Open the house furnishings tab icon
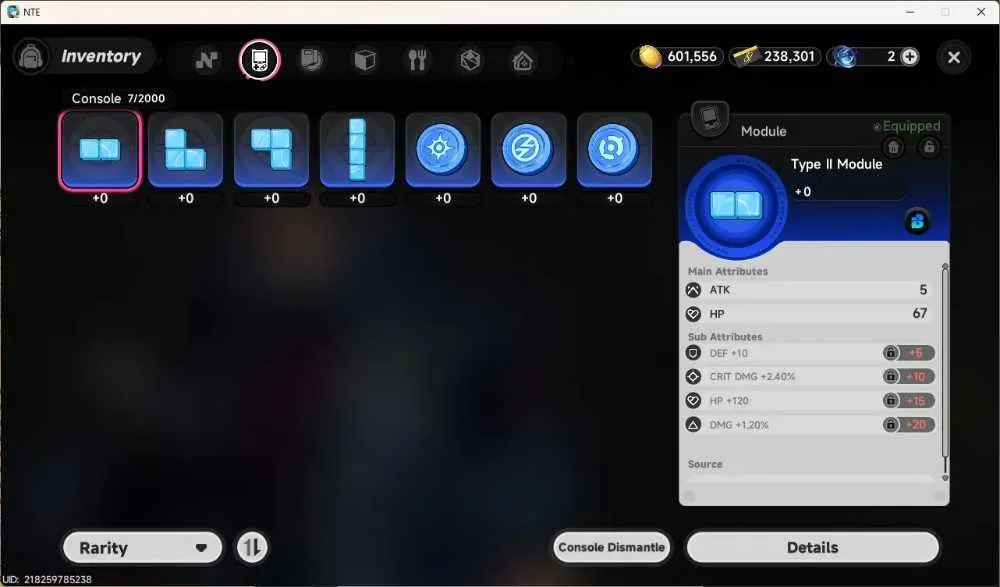The width and height of the screenshot is (1000, 587). pos(522,60)
